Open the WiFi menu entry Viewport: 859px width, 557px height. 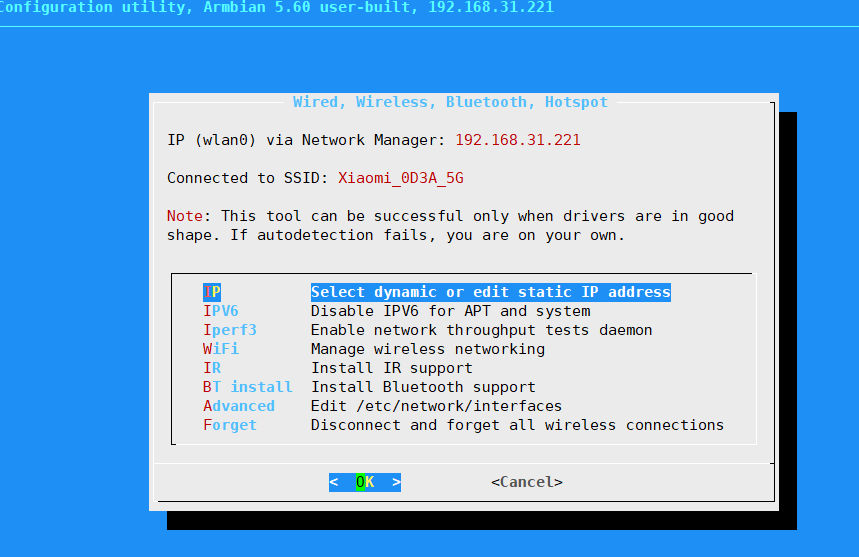tap(221, 349)
